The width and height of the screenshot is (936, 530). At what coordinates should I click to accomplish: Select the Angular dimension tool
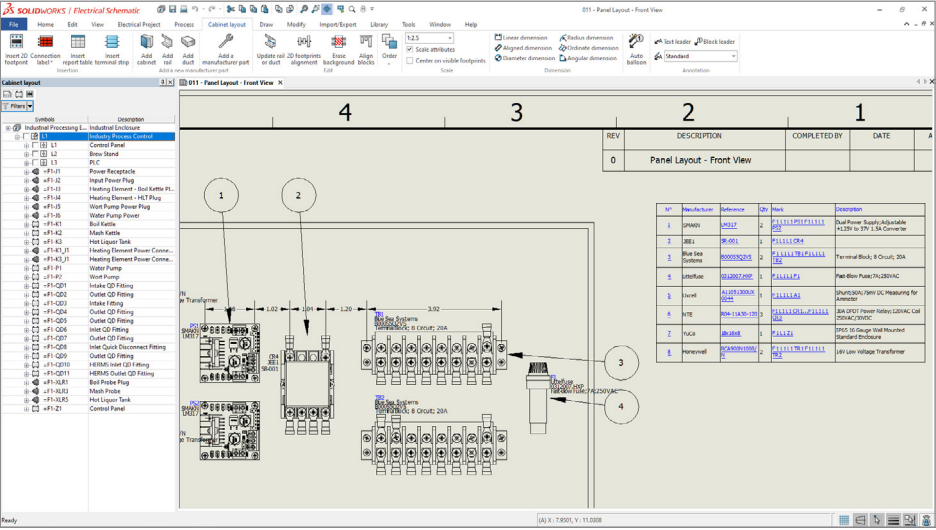[x=588, y=58]
